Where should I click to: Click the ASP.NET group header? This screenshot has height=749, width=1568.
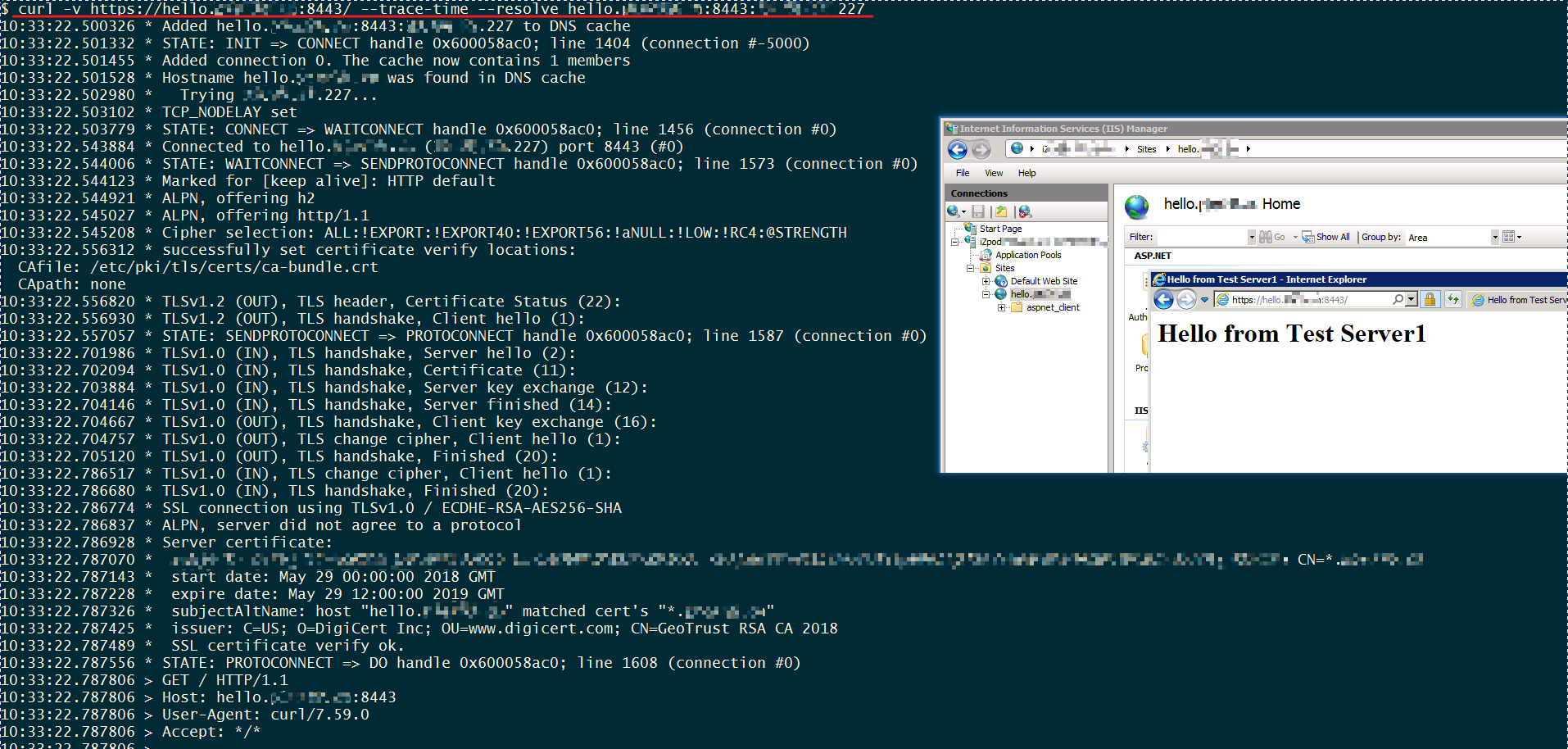[1153, 256]
